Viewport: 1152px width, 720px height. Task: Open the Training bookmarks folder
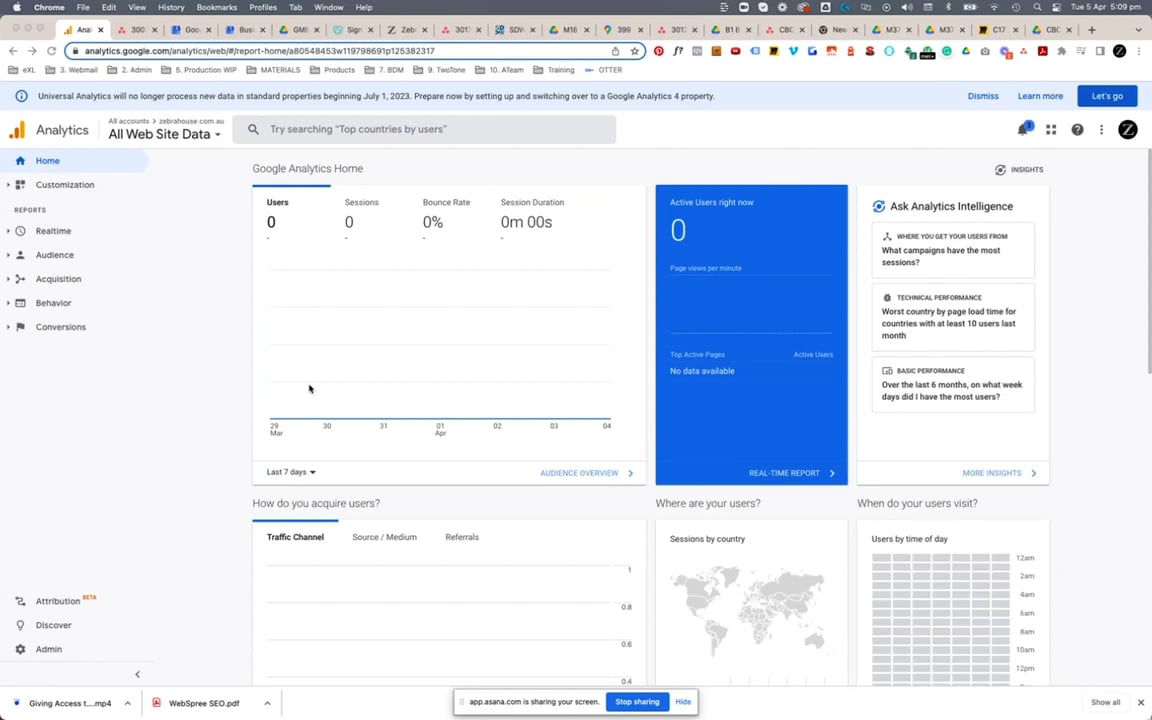pyautogui.click(x=554, y=70)
